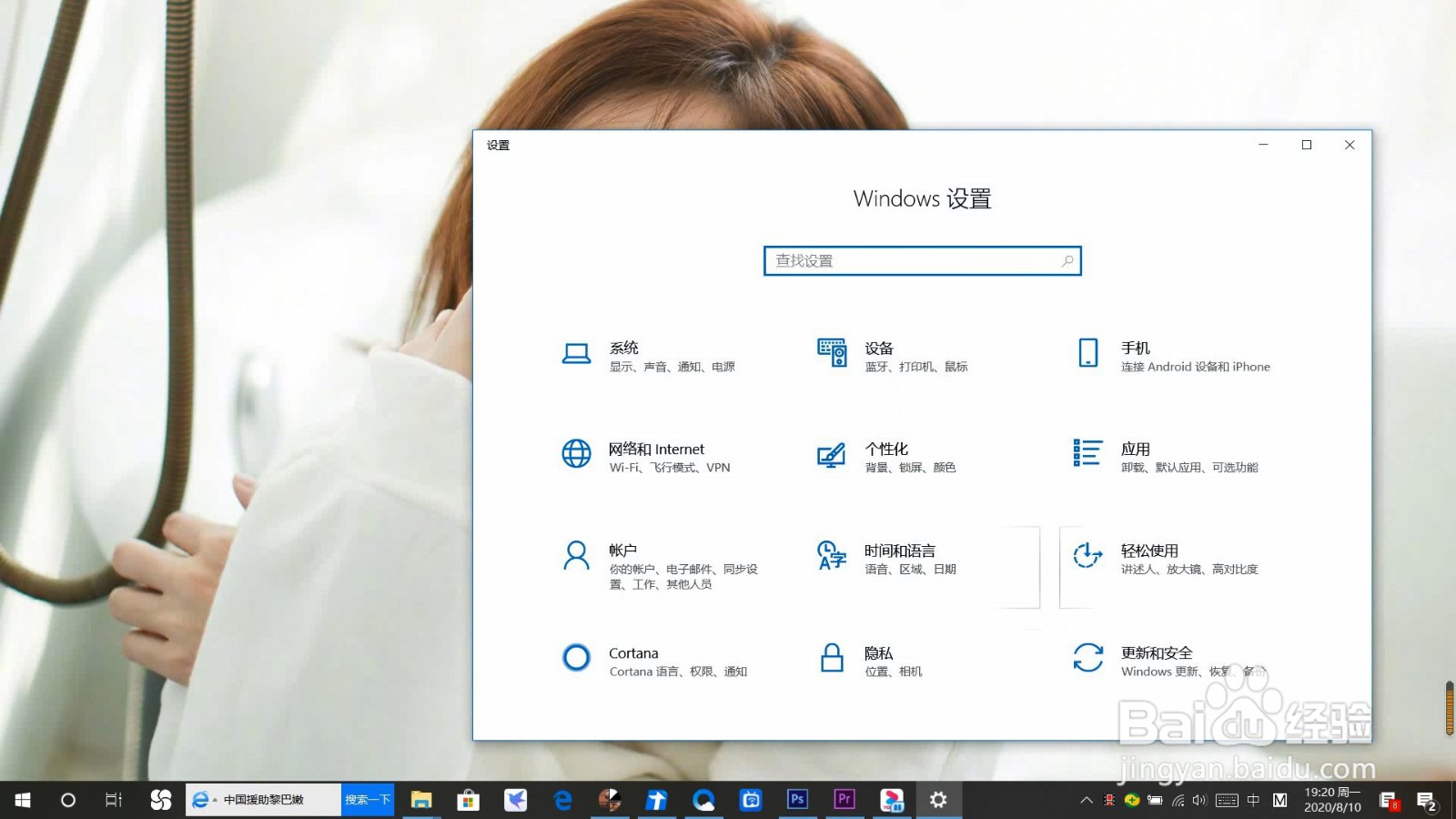Open the touch keyboard from system tray

pyautogui.click(x=1227, y=801)
